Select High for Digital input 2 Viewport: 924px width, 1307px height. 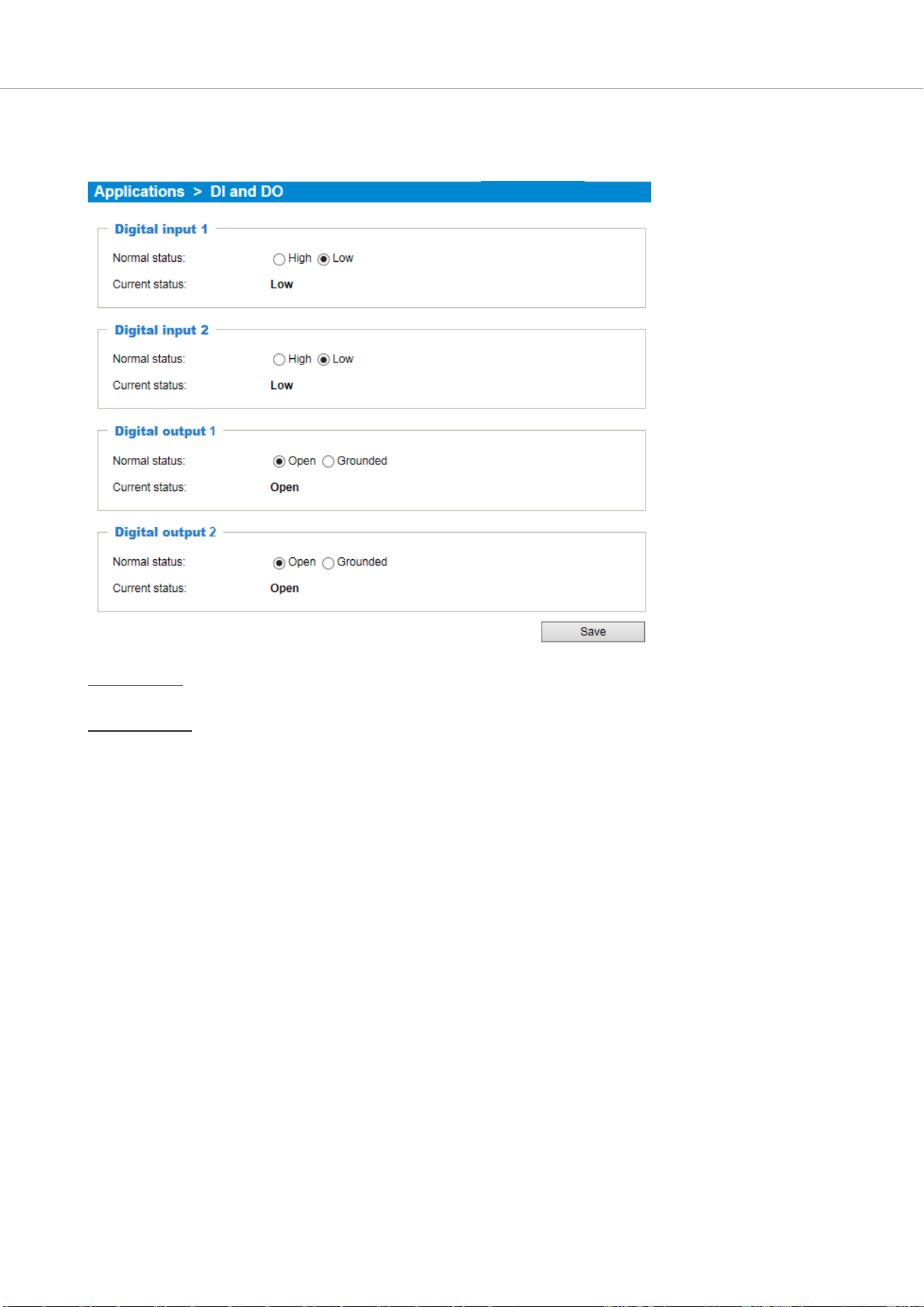click(x=279, y=360)
